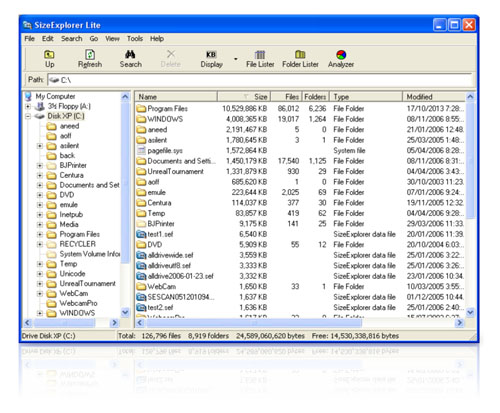Sort by the Size column header
Screen dimensions: 500x413
(244, 97)
